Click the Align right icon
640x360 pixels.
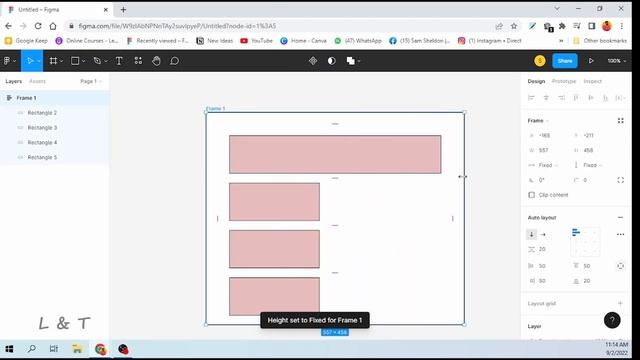pyautogui.click(x=561, y=98)
